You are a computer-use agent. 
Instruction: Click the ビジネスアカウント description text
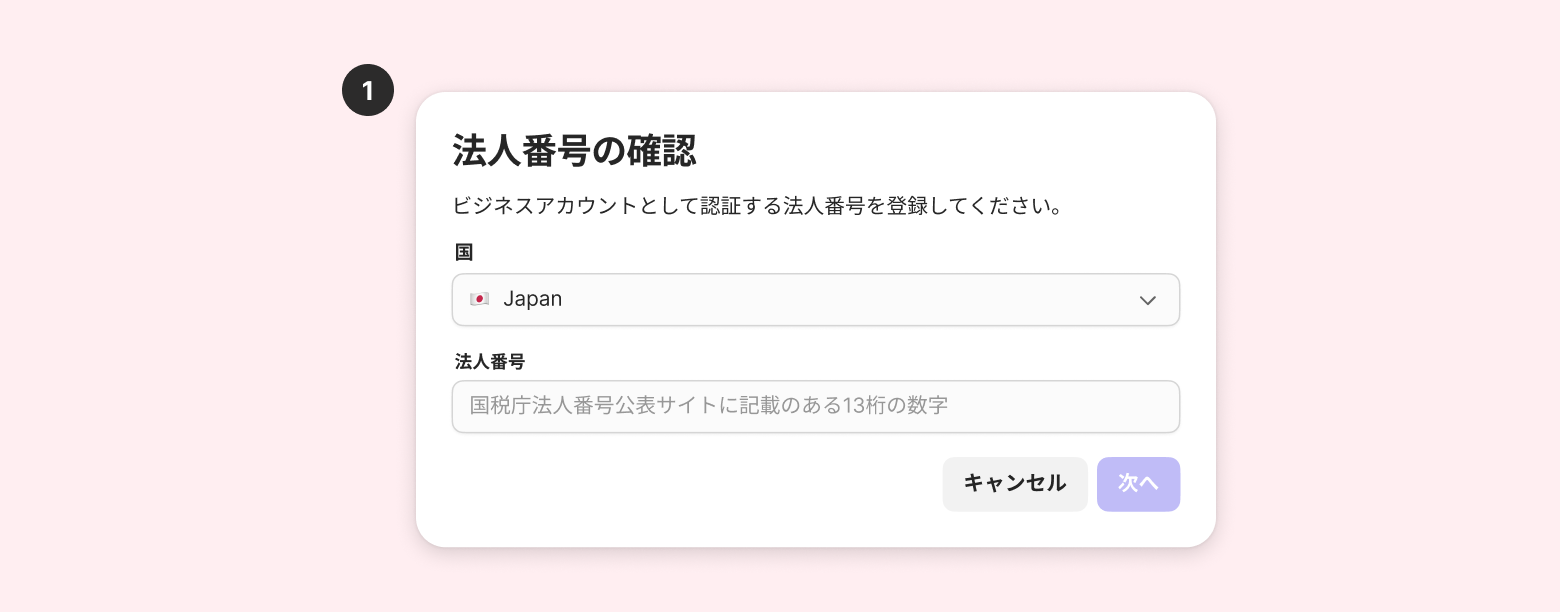(x=756, y=207)
